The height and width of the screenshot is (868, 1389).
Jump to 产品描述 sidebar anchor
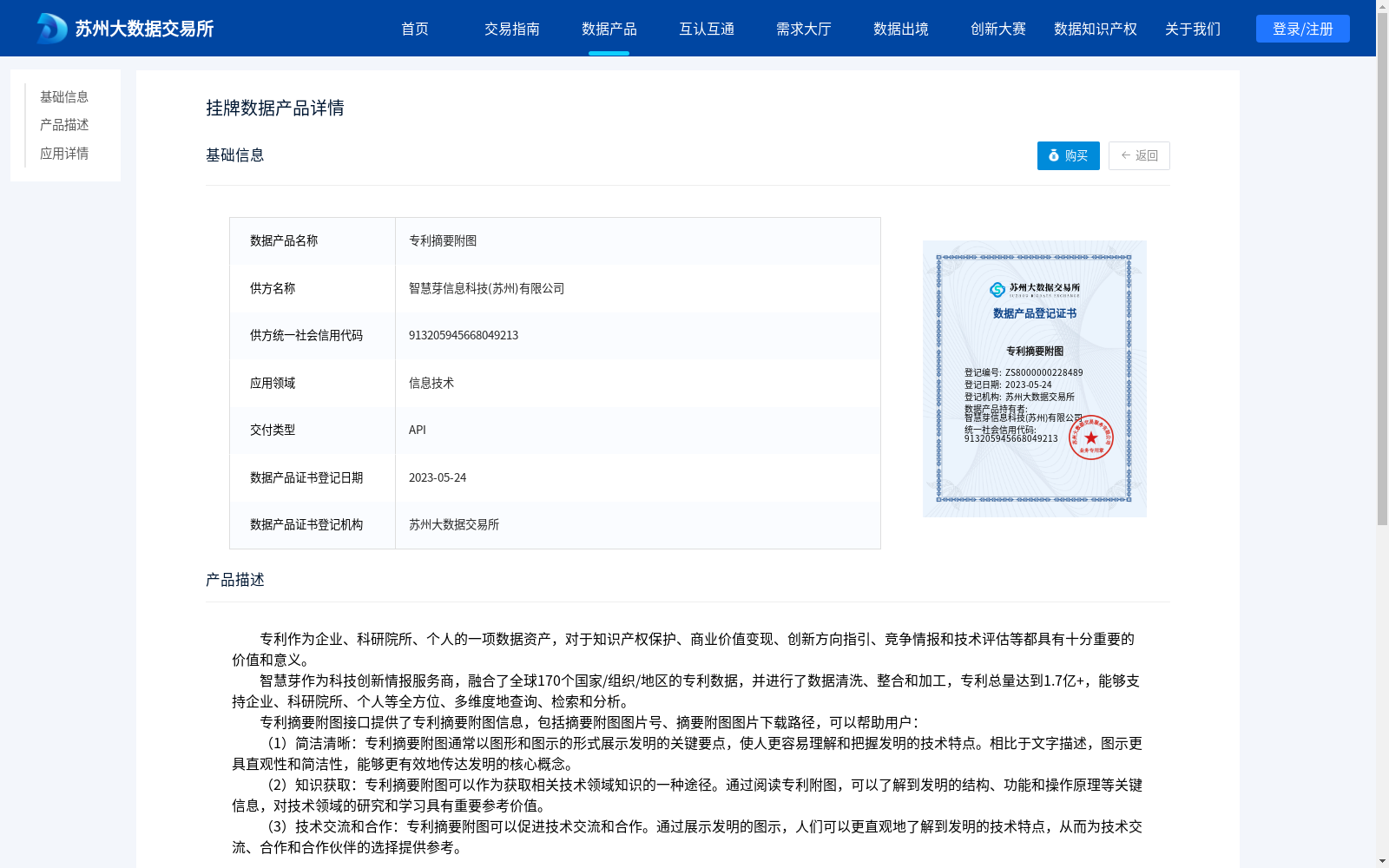(x=64, y=125)
